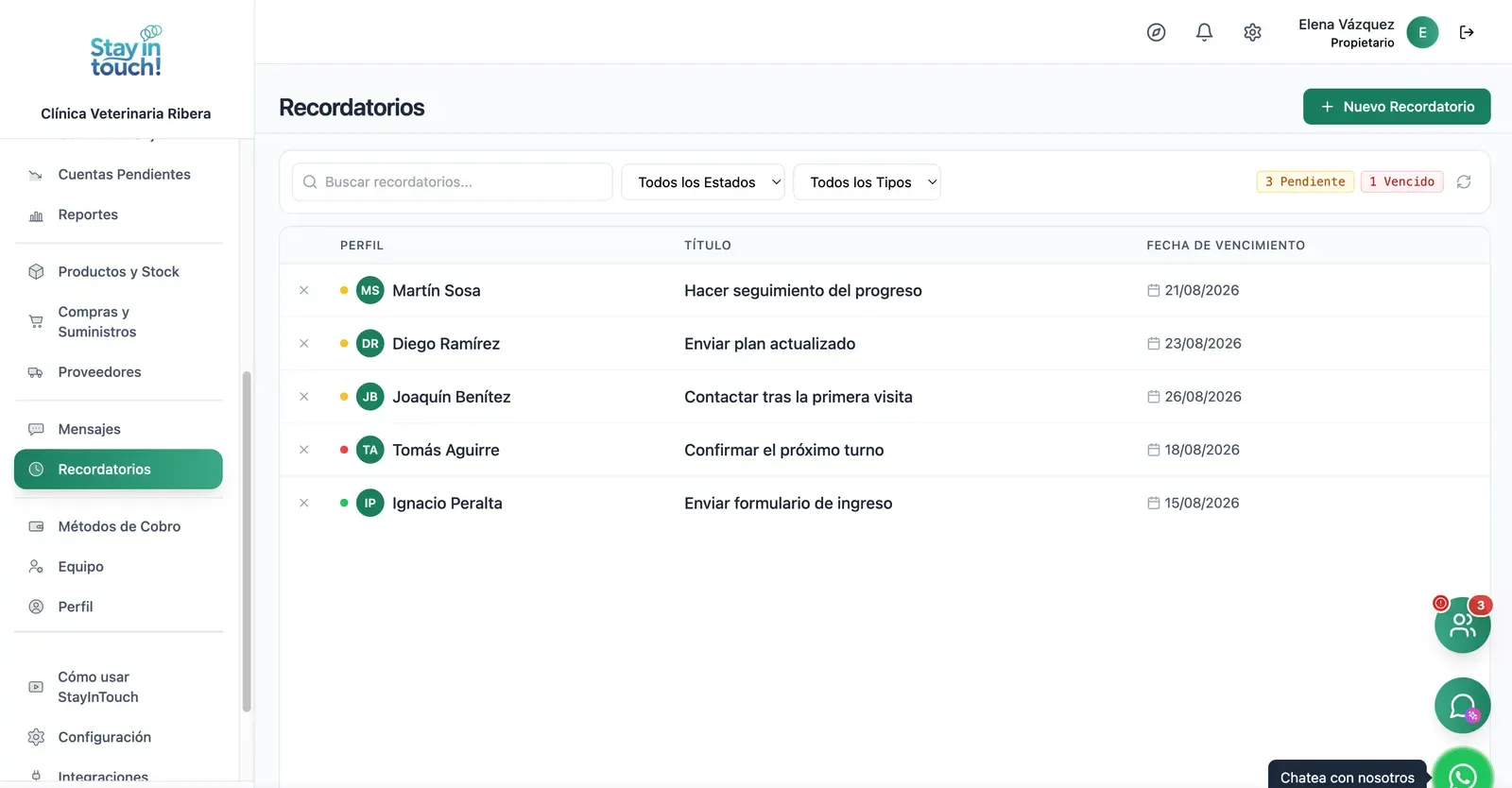Open Perfil in sidebar
Image resolution: width=1512 pixels, height=788 pixels.
pyautogui.click(x=118, y=607)
